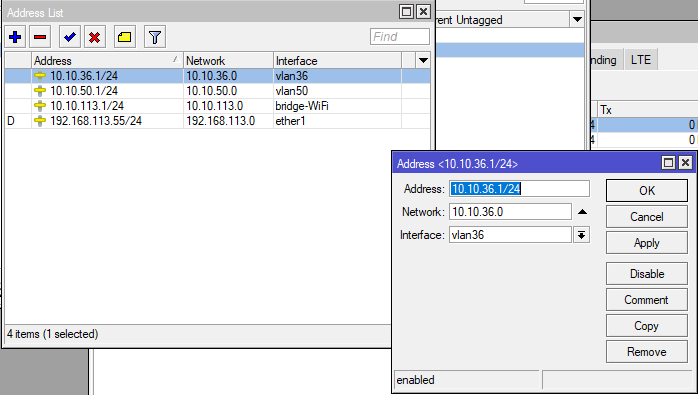Click the enabled status text in dialog
Viewport: 698px width, 395px height.
click(415, 380)
